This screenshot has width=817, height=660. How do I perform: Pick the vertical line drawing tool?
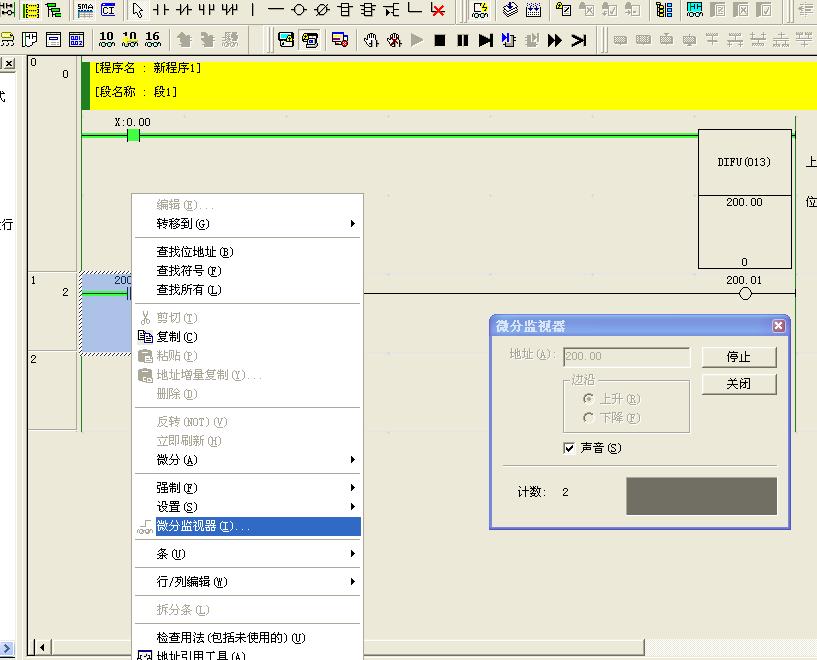[x=252, y=10]
